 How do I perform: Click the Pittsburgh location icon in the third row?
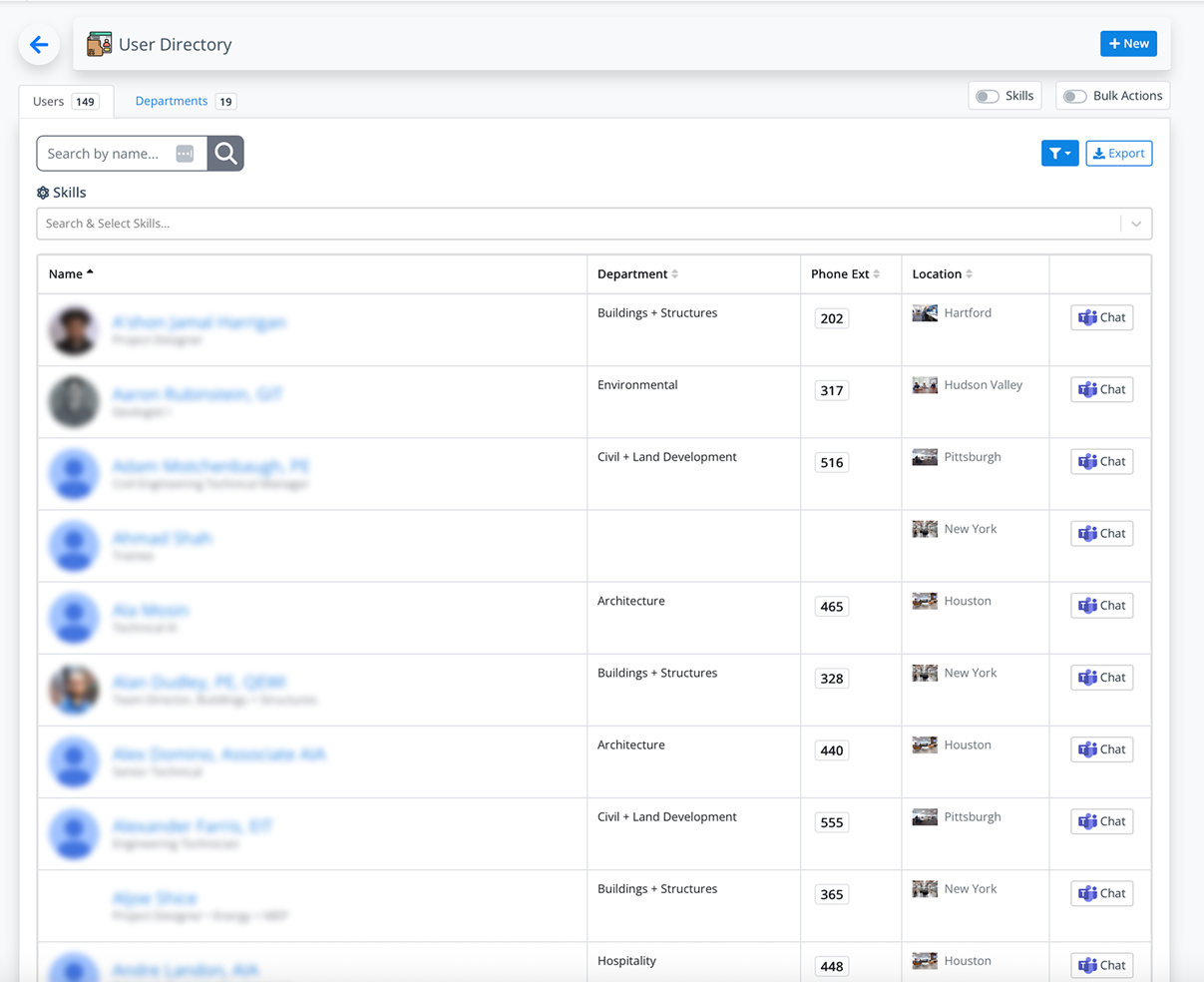(924, 456)
